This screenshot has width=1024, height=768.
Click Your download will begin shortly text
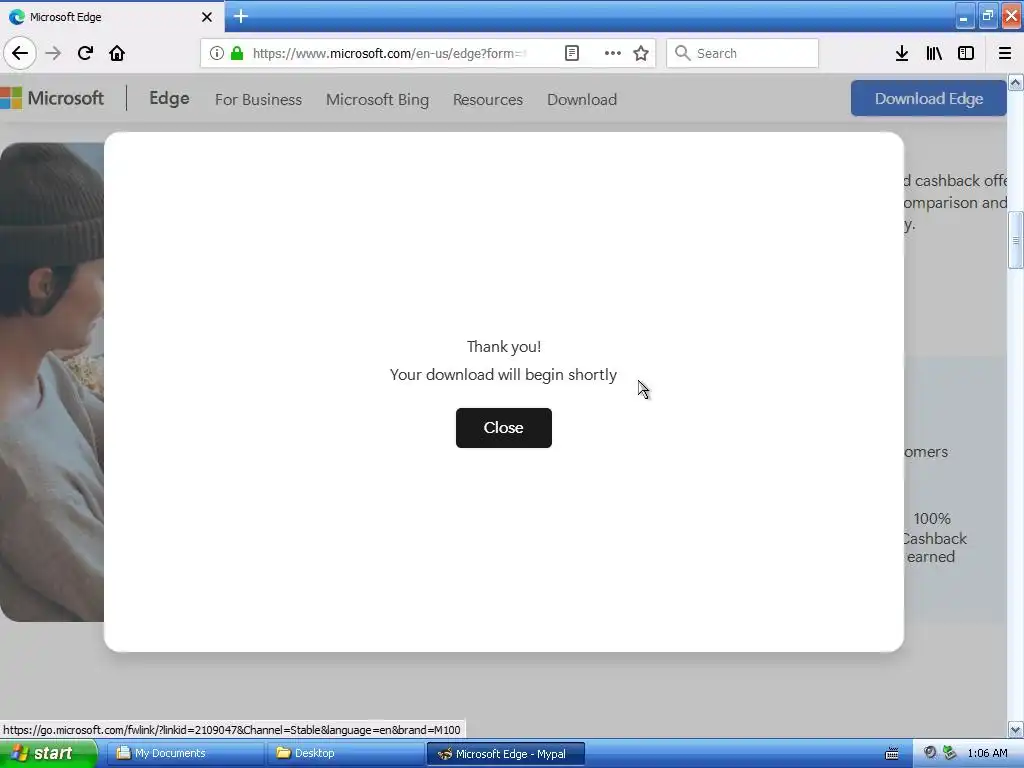(504, 375)
